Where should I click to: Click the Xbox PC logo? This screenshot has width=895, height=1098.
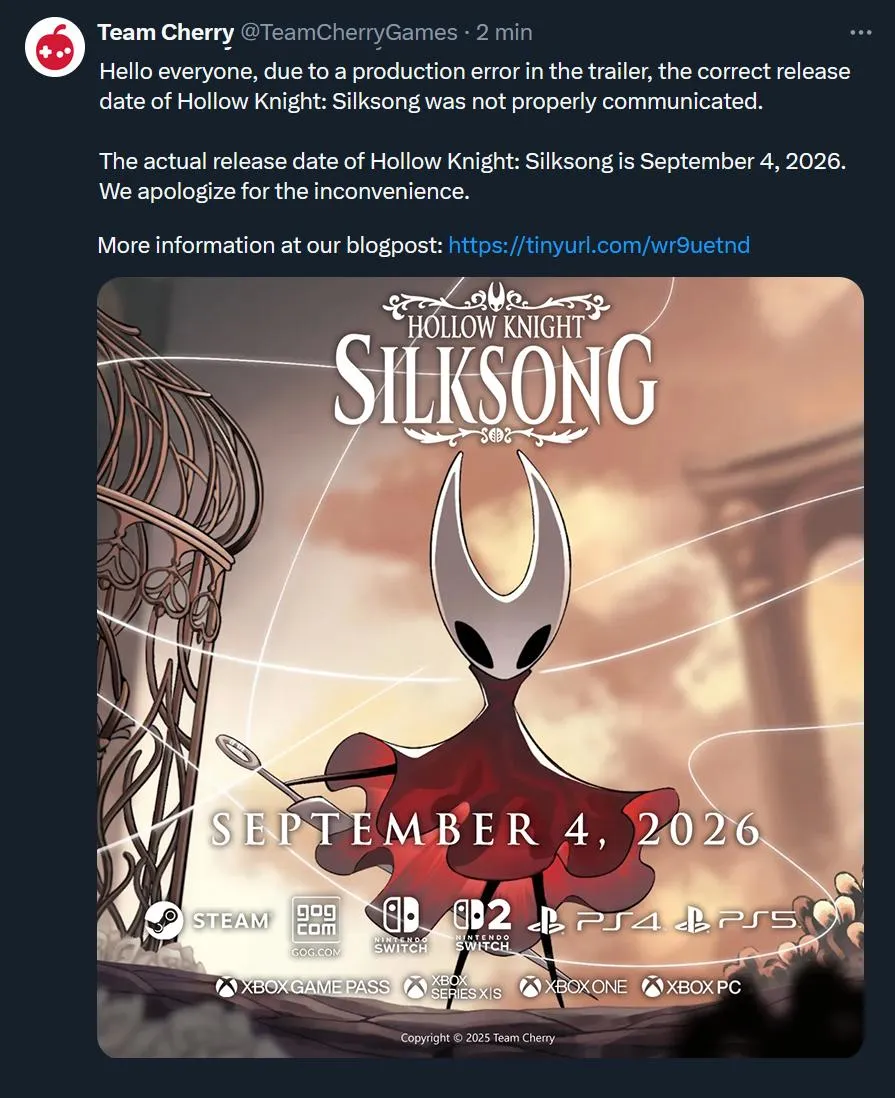[x=692, y=987]
